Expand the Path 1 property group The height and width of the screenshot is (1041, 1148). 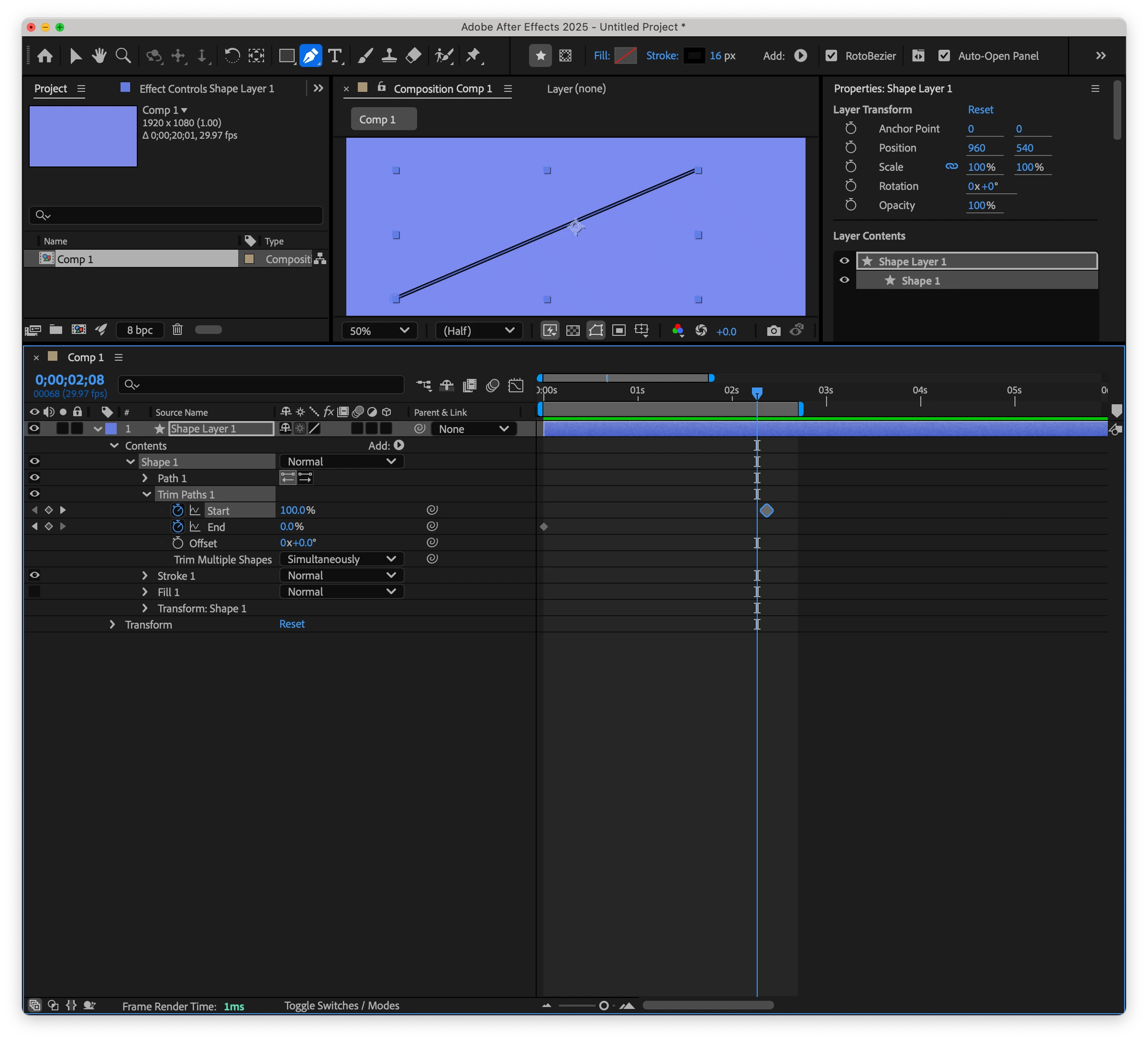click(x=144, y=478)
